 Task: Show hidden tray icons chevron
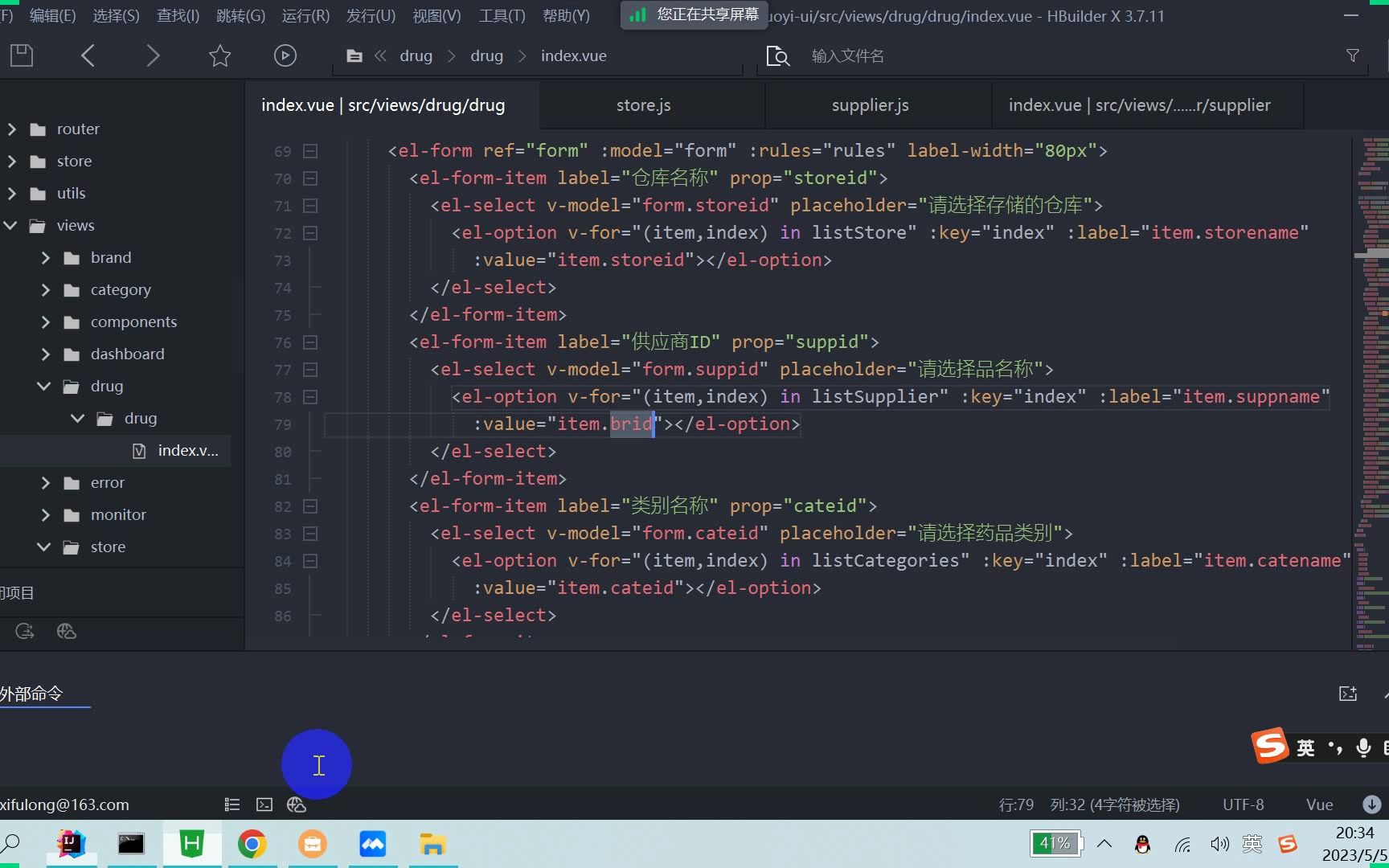point(1104,844)
